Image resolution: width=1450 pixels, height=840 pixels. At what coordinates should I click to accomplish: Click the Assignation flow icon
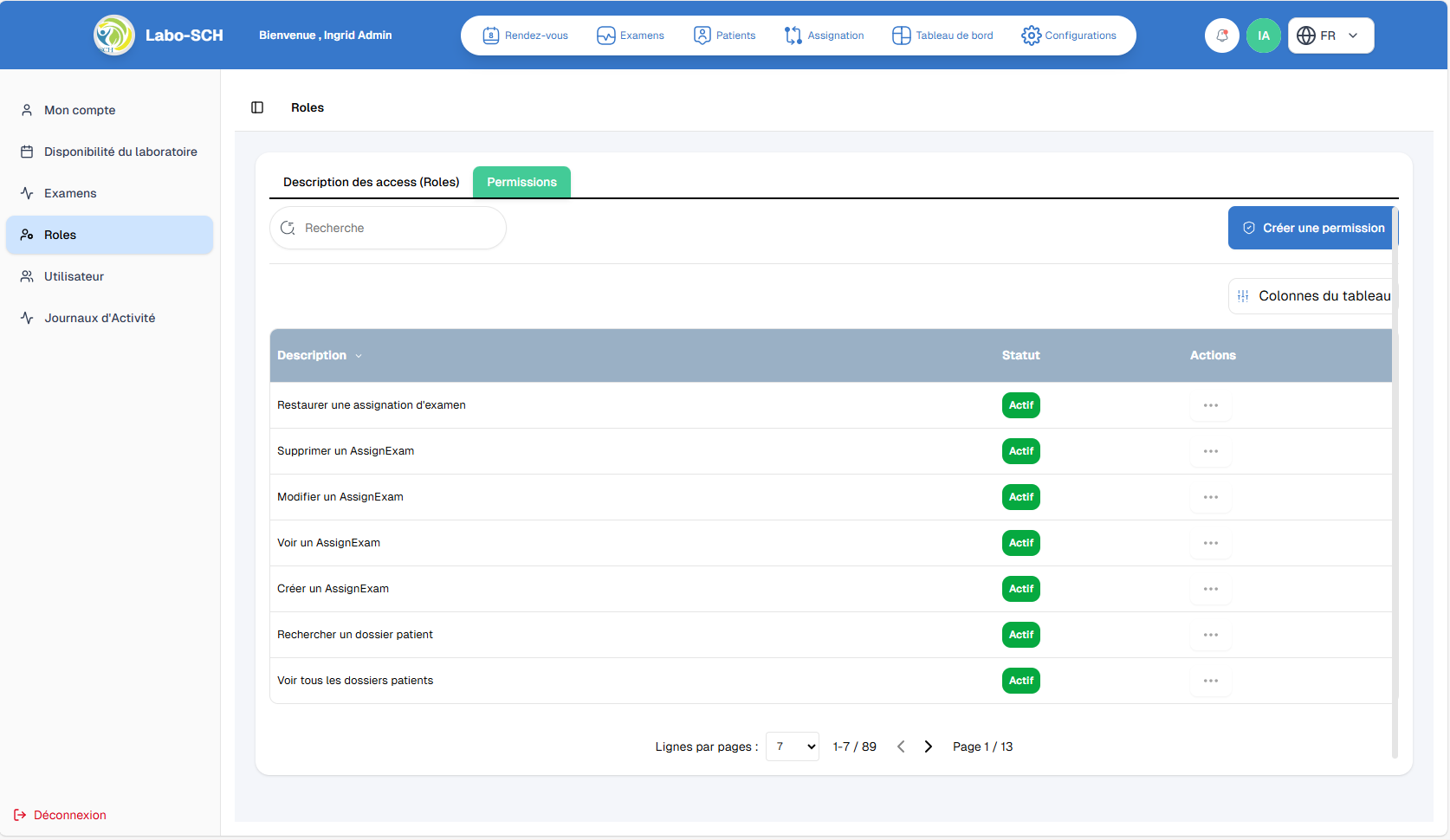(x=793, y=36)
